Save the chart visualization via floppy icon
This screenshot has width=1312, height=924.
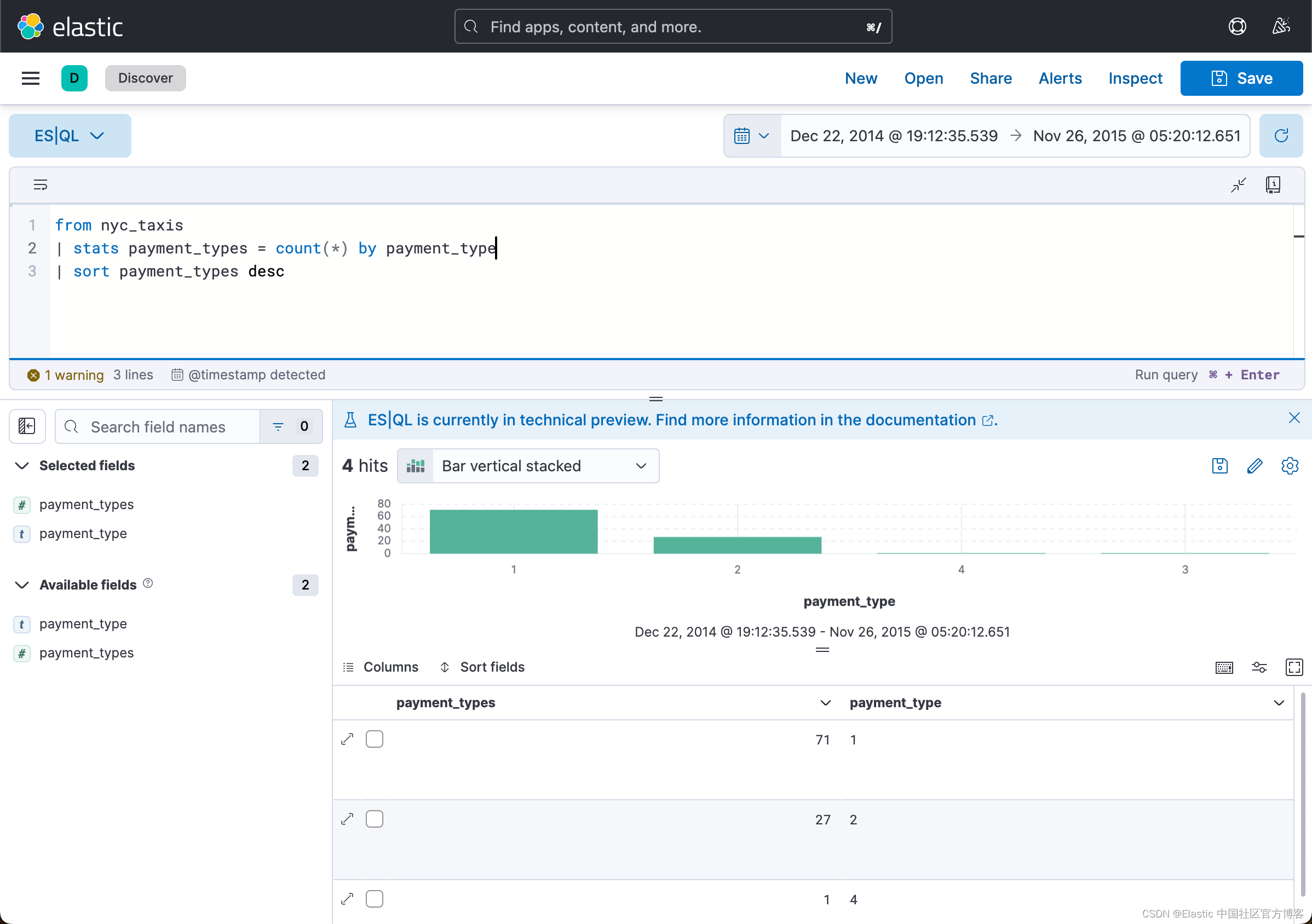1219,465
